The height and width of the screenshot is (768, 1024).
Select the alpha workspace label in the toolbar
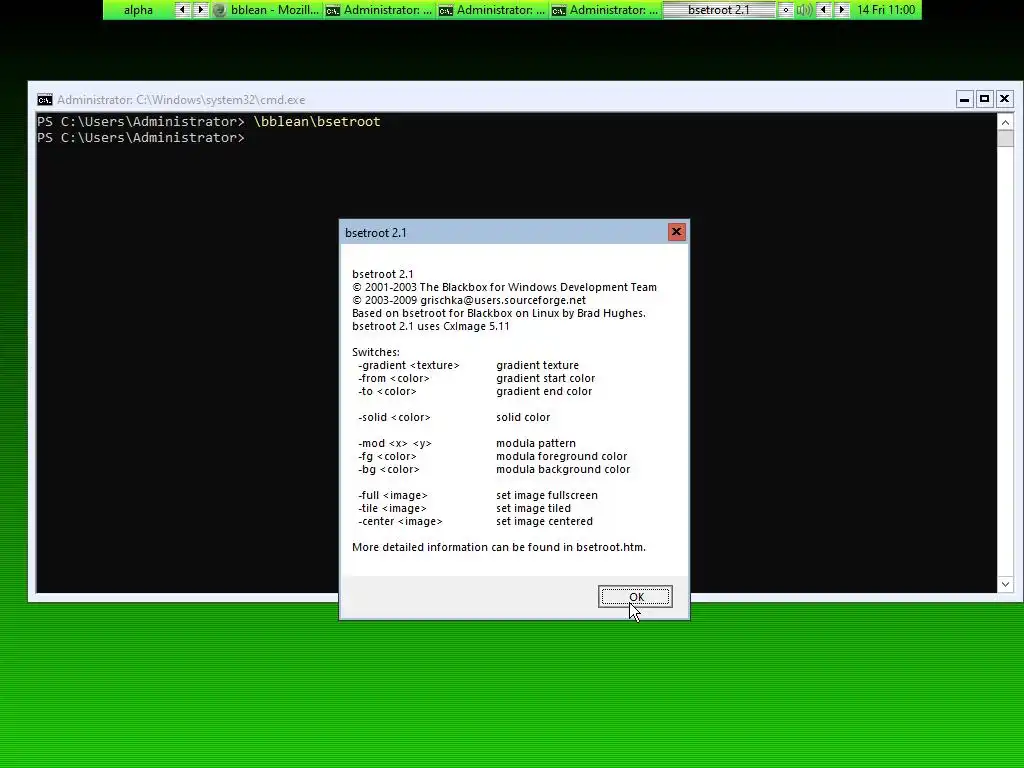pyautogui.click(x=138, y=10)
